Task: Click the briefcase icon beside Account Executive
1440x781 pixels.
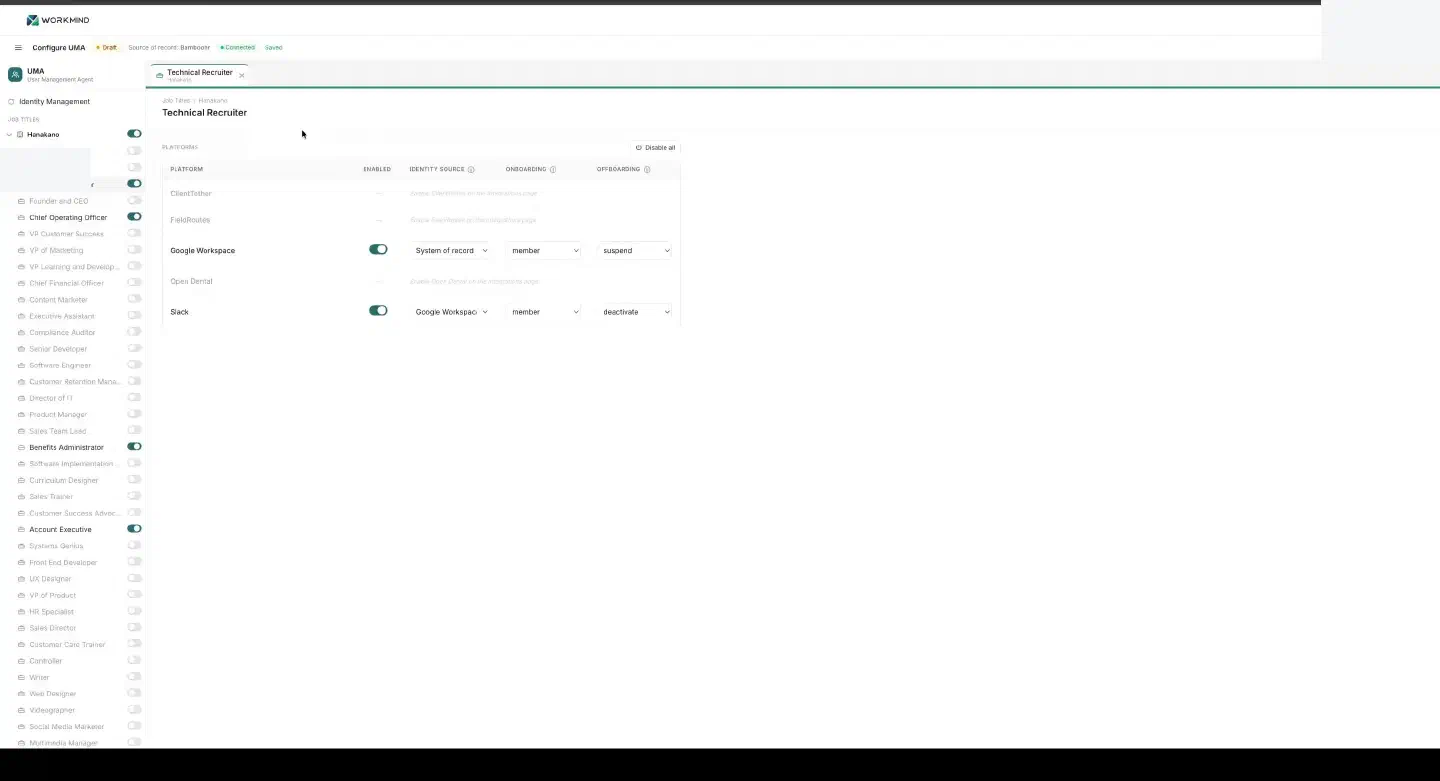Action: tap(22, 530)
